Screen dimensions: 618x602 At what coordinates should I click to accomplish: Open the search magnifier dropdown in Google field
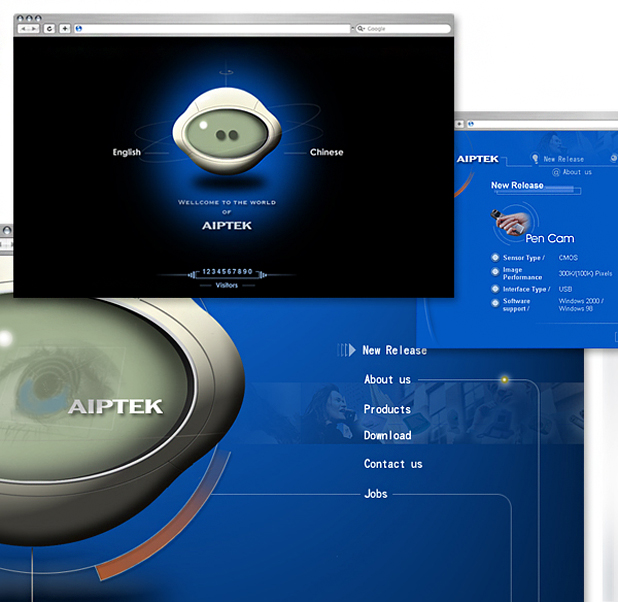coord(360,29)
